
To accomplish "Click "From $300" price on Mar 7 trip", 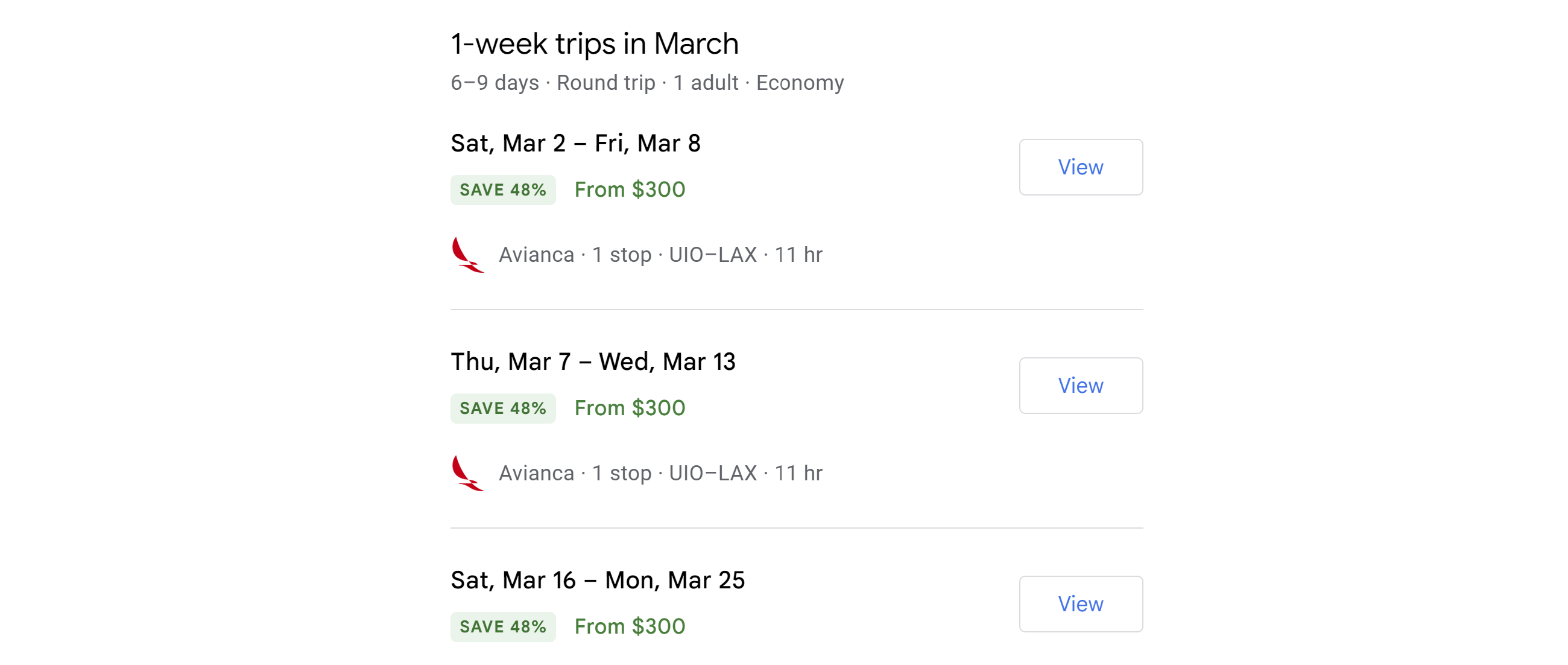I will click(630, 409).
